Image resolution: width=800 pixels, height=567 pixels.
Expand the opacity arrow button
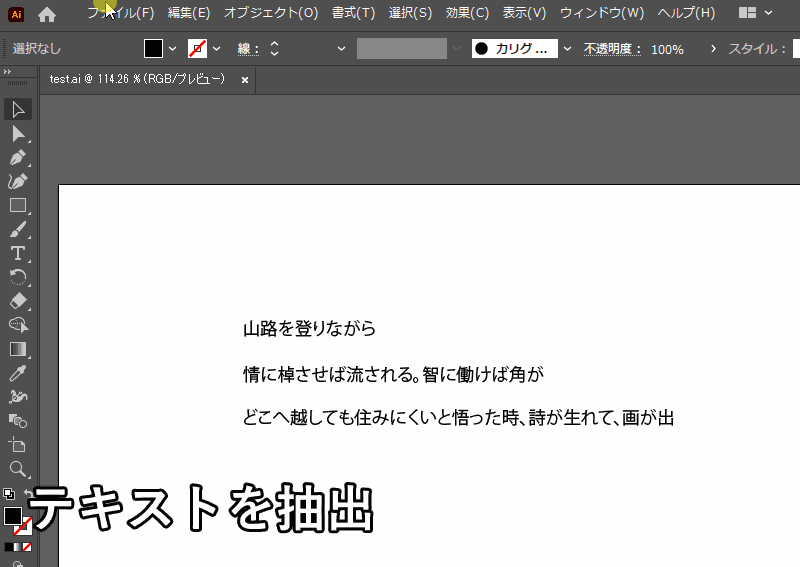pos(713,48)
